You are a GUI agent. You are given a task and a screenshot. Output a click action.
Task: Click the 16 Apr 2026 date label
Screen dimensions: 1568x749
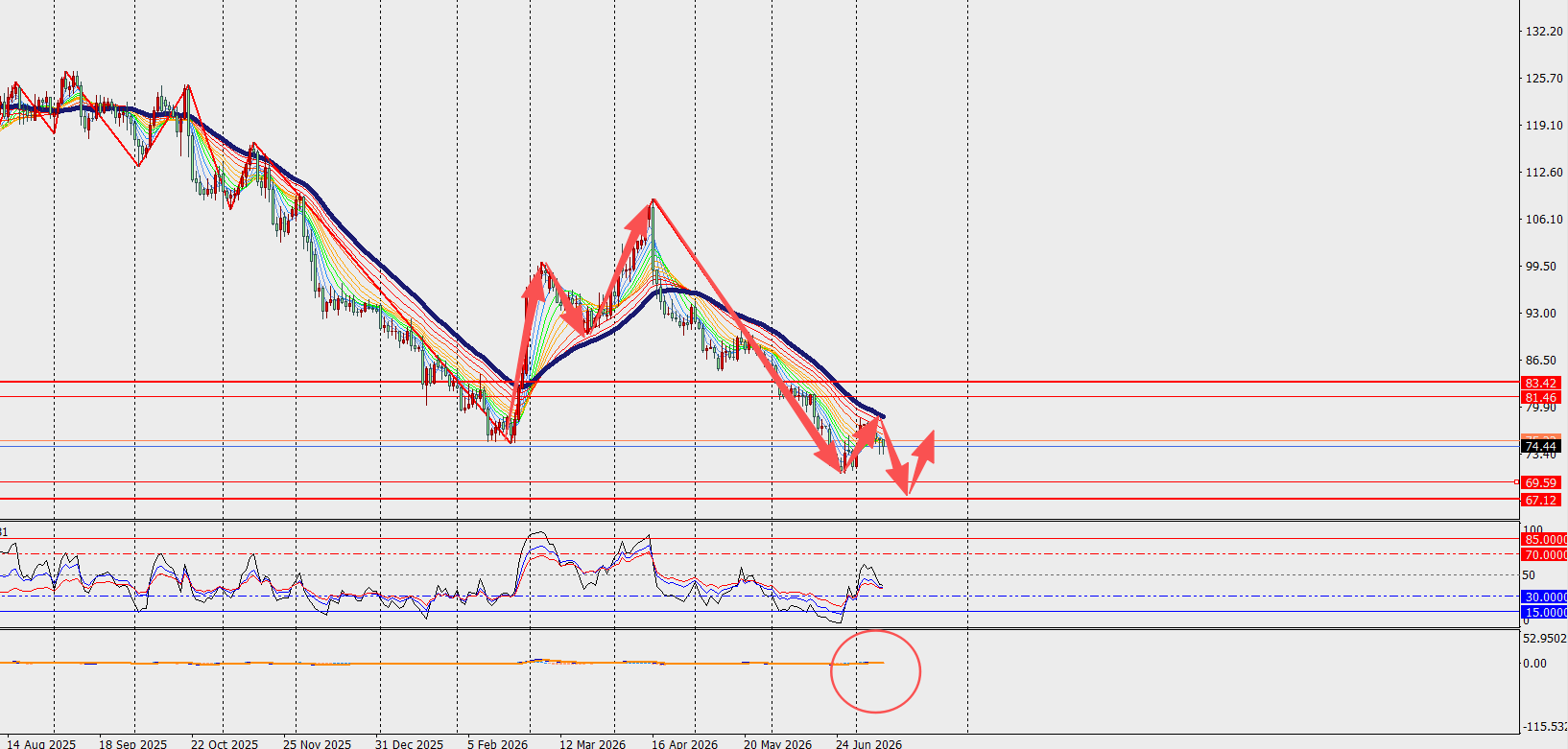point(684,743)
